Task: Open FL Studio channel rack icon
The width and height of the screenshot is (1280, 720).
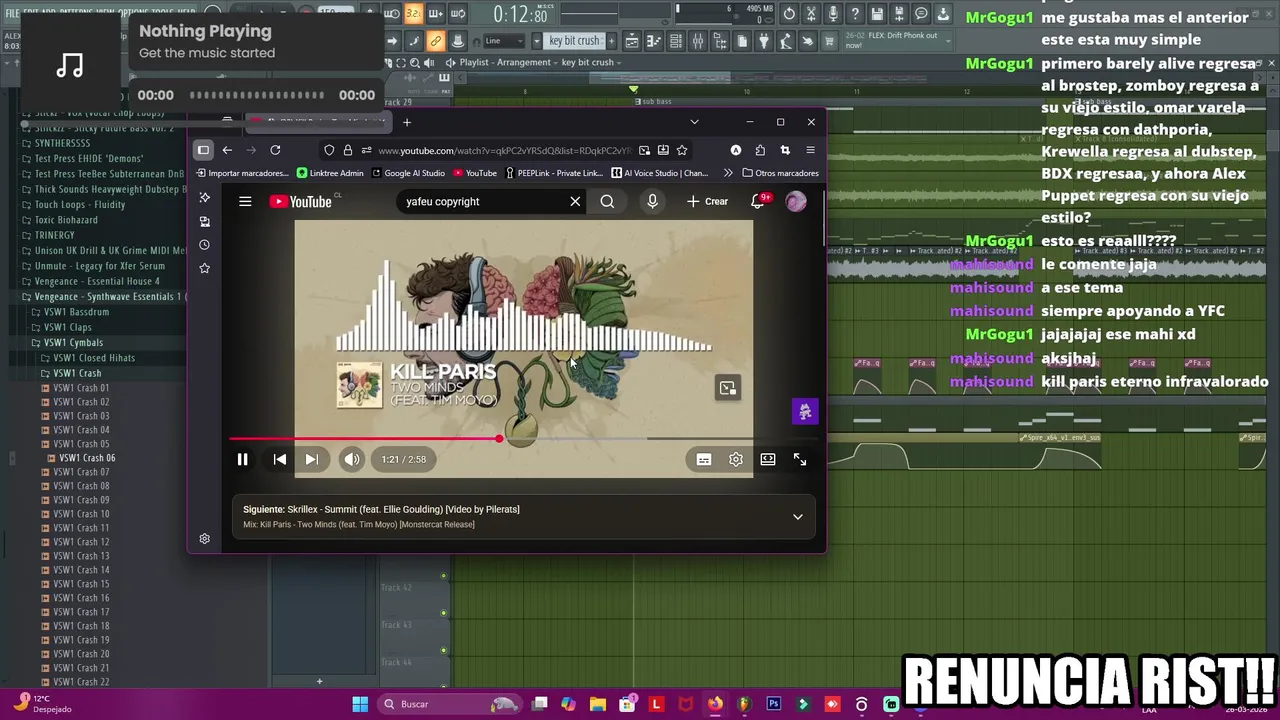Action: coord(676,41)
